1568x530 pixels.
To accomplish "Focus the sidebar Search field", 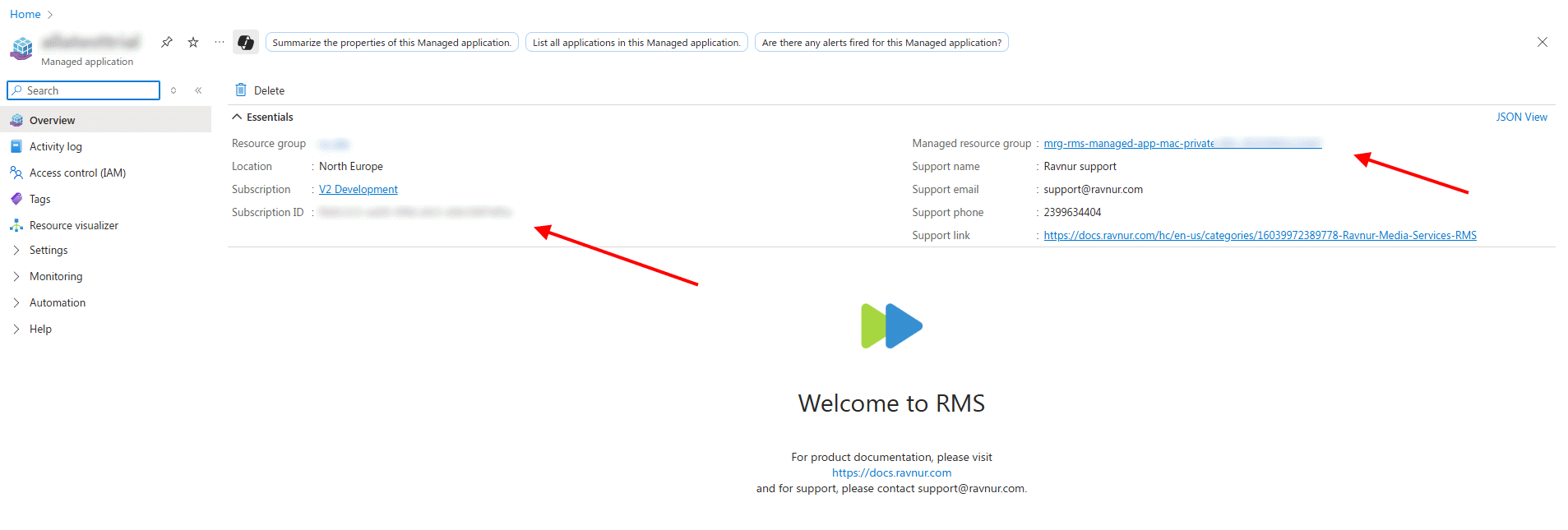I will 84,90.
